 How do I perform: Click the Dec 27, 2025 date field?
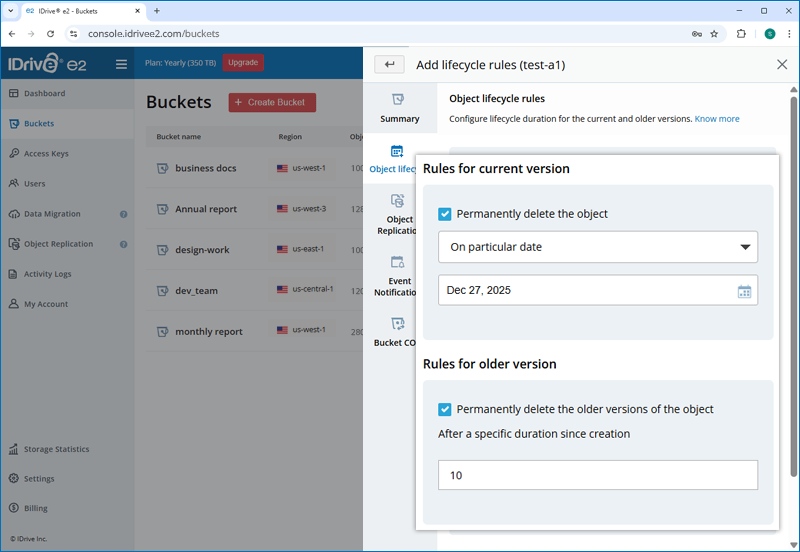point(585,291)
